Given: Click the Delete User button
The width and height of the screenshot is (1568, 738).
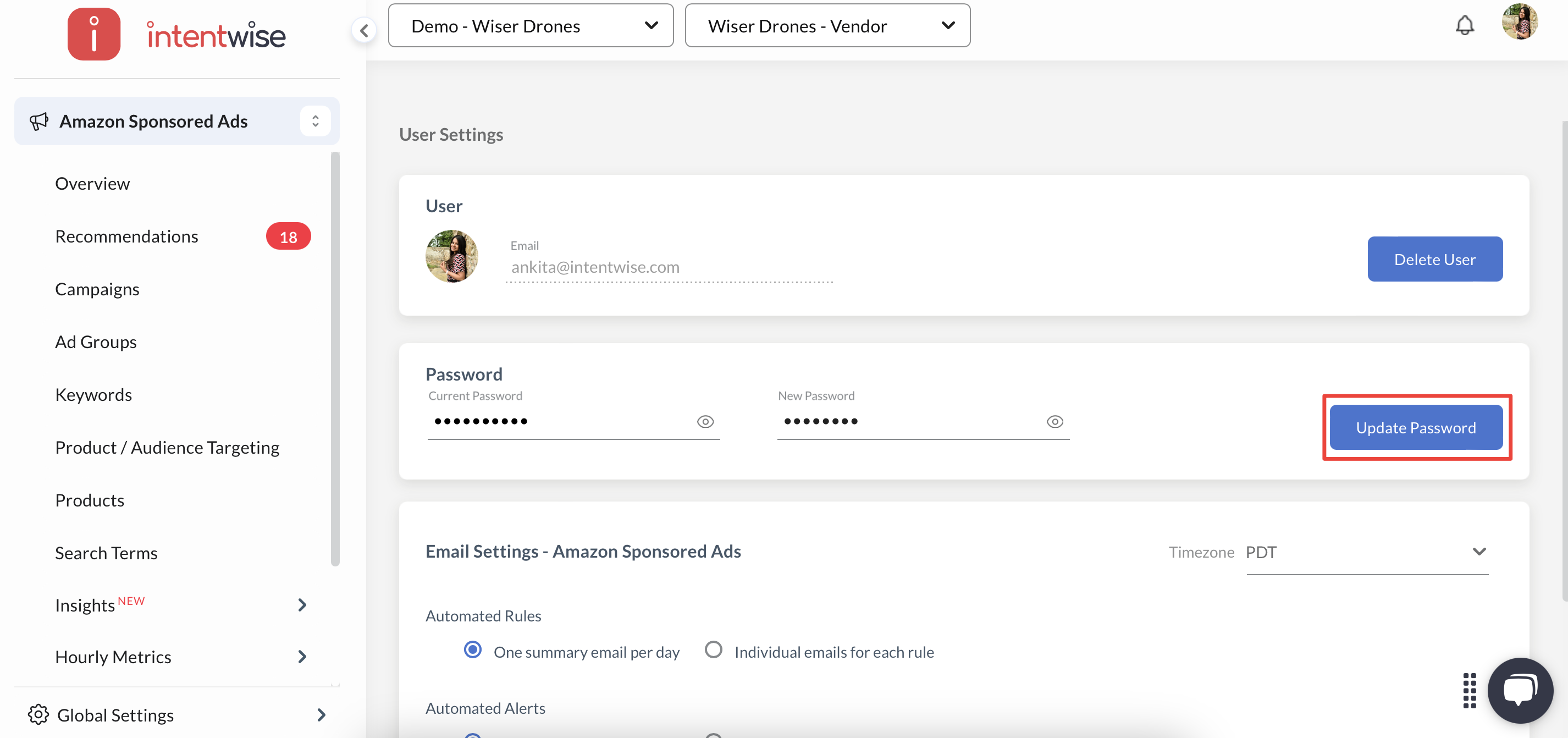Looking at the screenshot, I should tap(1435, 259).
